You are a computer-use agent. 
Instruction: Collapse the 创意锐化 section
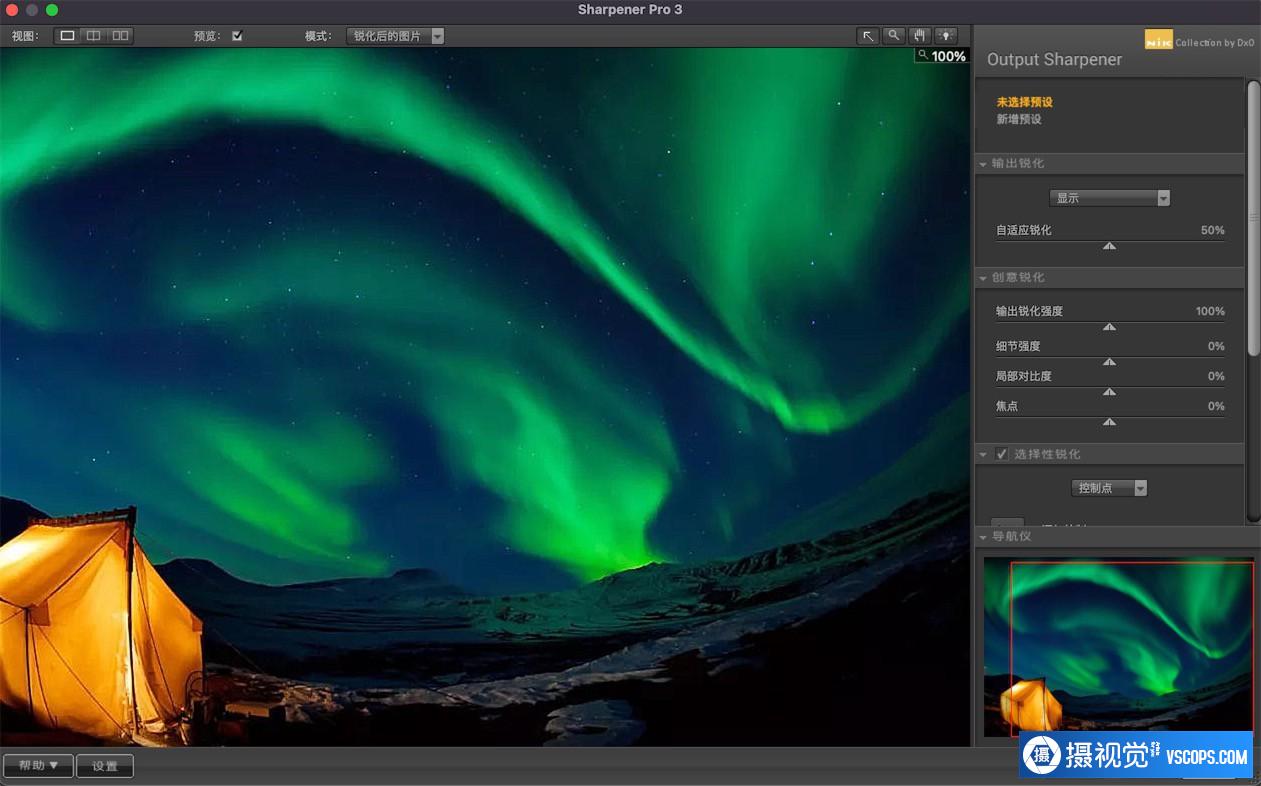(983, 278)
